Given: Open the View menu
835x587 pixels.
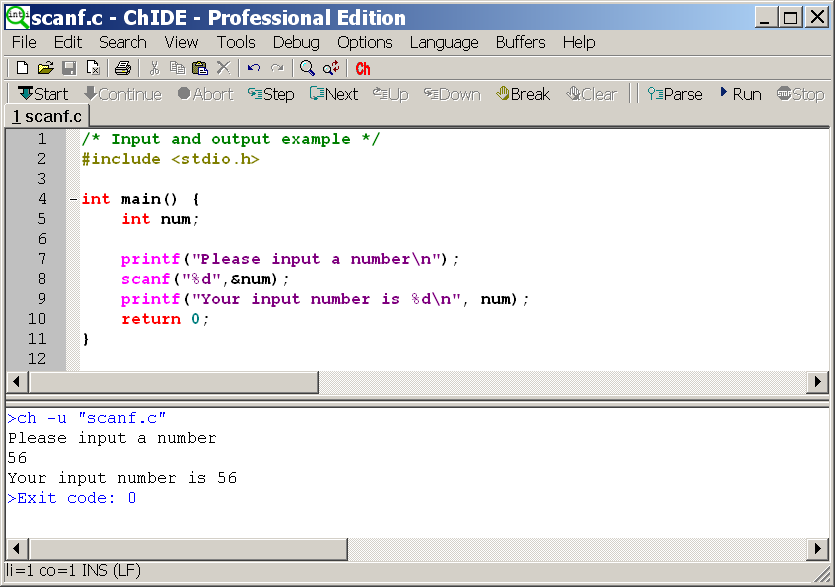Looking at the screenshot, I should click(181, 42).
